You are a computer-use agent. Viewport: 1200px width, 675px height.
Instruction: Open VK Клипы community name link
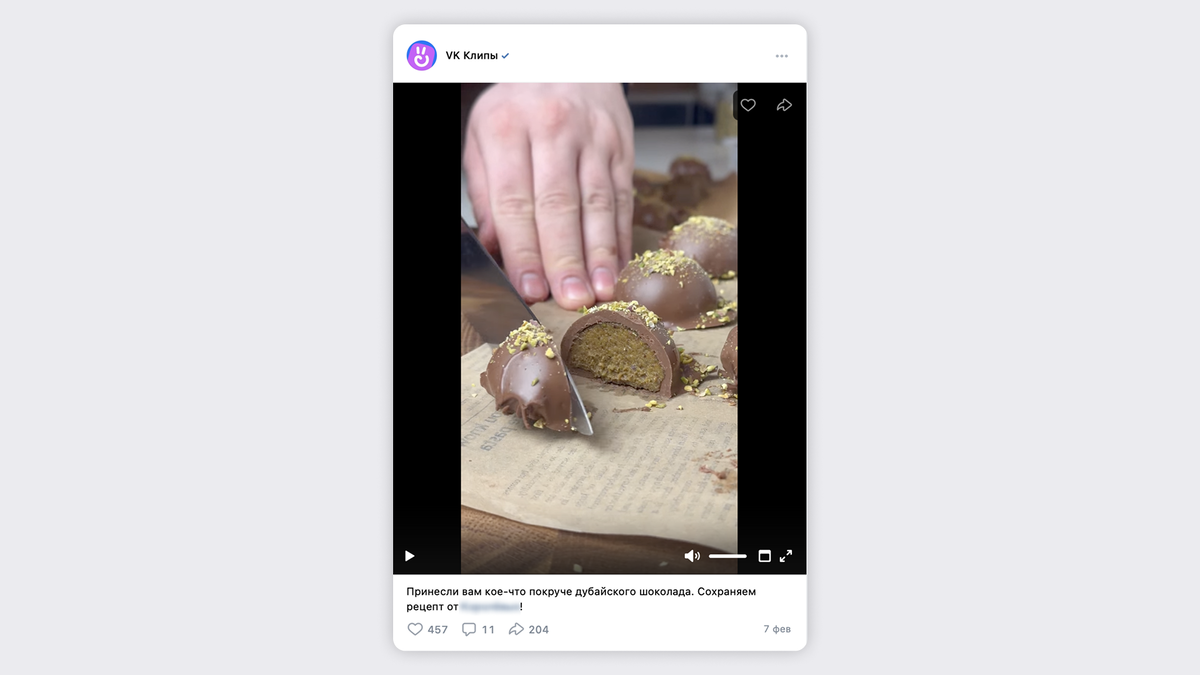(472, 56)
